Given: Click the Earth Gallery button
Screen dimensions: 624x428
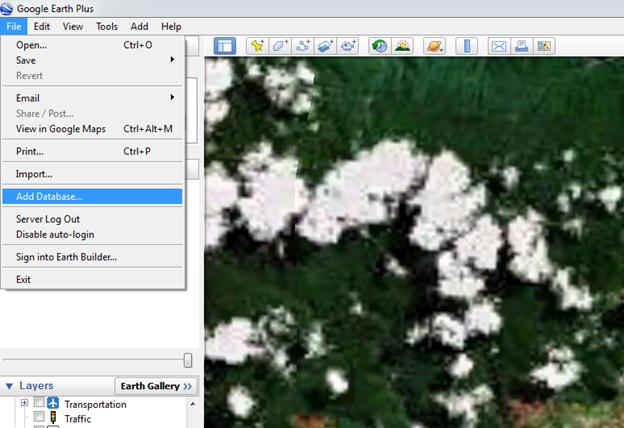Looking at the screenshot, I should tap(156, 386).
